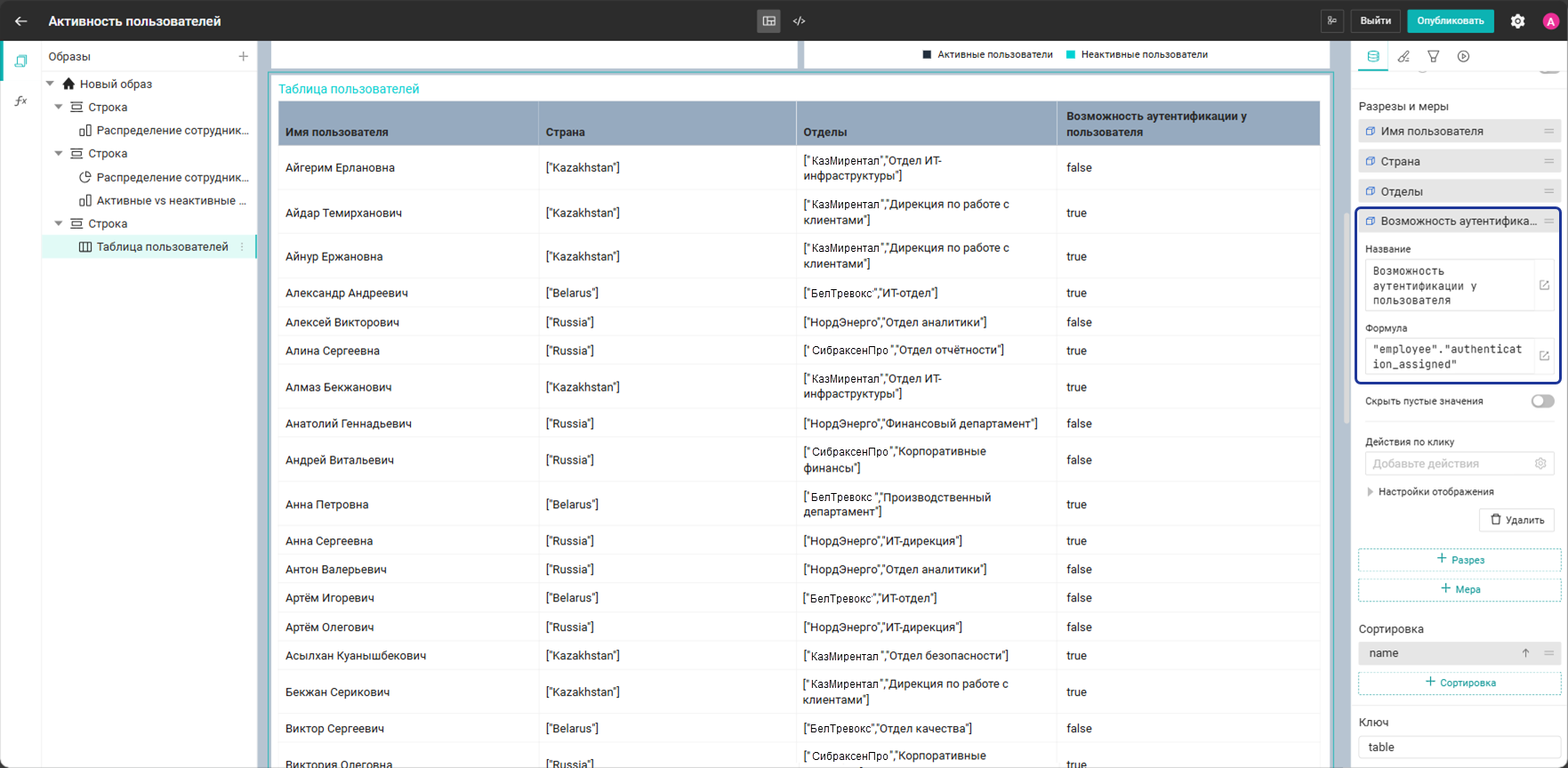Screen dimensions: 1568x768
Task: Toggle Скрыть пустые значения switch
Action: point(1542,401)
